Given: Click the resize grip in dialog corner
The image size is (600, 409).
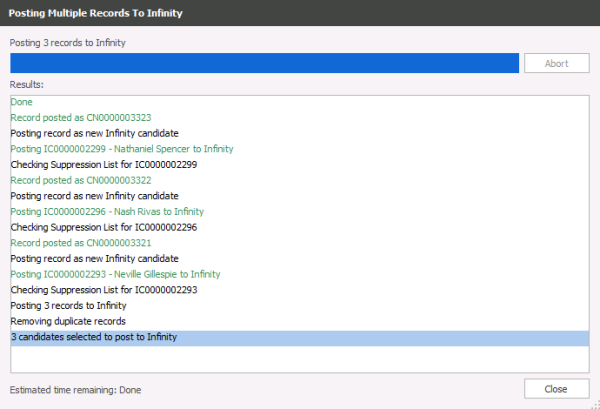Looking at the screenshot, I should click(x=593, y=402).
